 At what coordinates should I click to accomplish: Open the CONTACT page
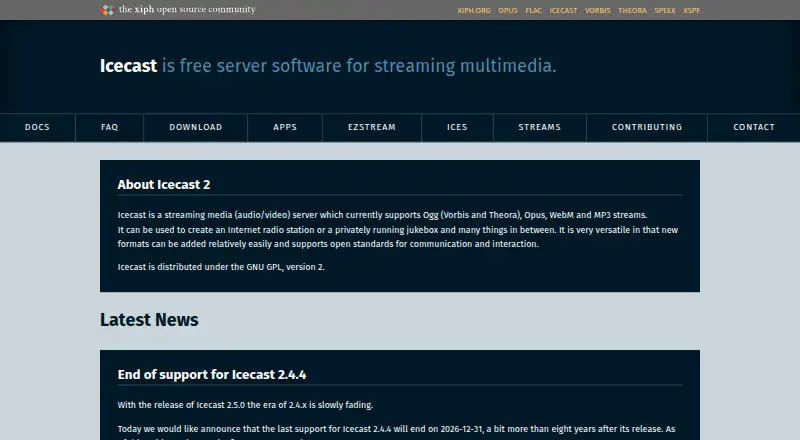(754, 127)
